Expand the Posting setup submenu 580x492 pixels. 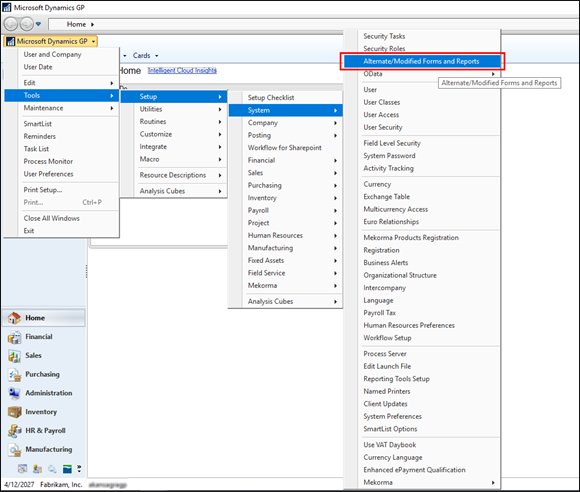click(x=286, y=135)
